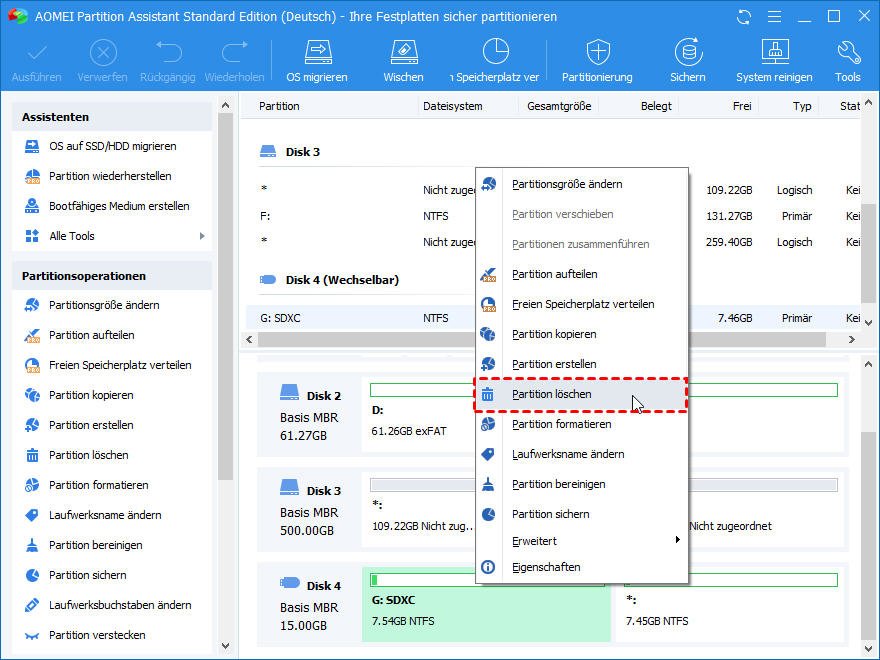Screen dimensions: 880x660
Task: Choose Partition sichern in sidebar
Action: coord(88,575)
